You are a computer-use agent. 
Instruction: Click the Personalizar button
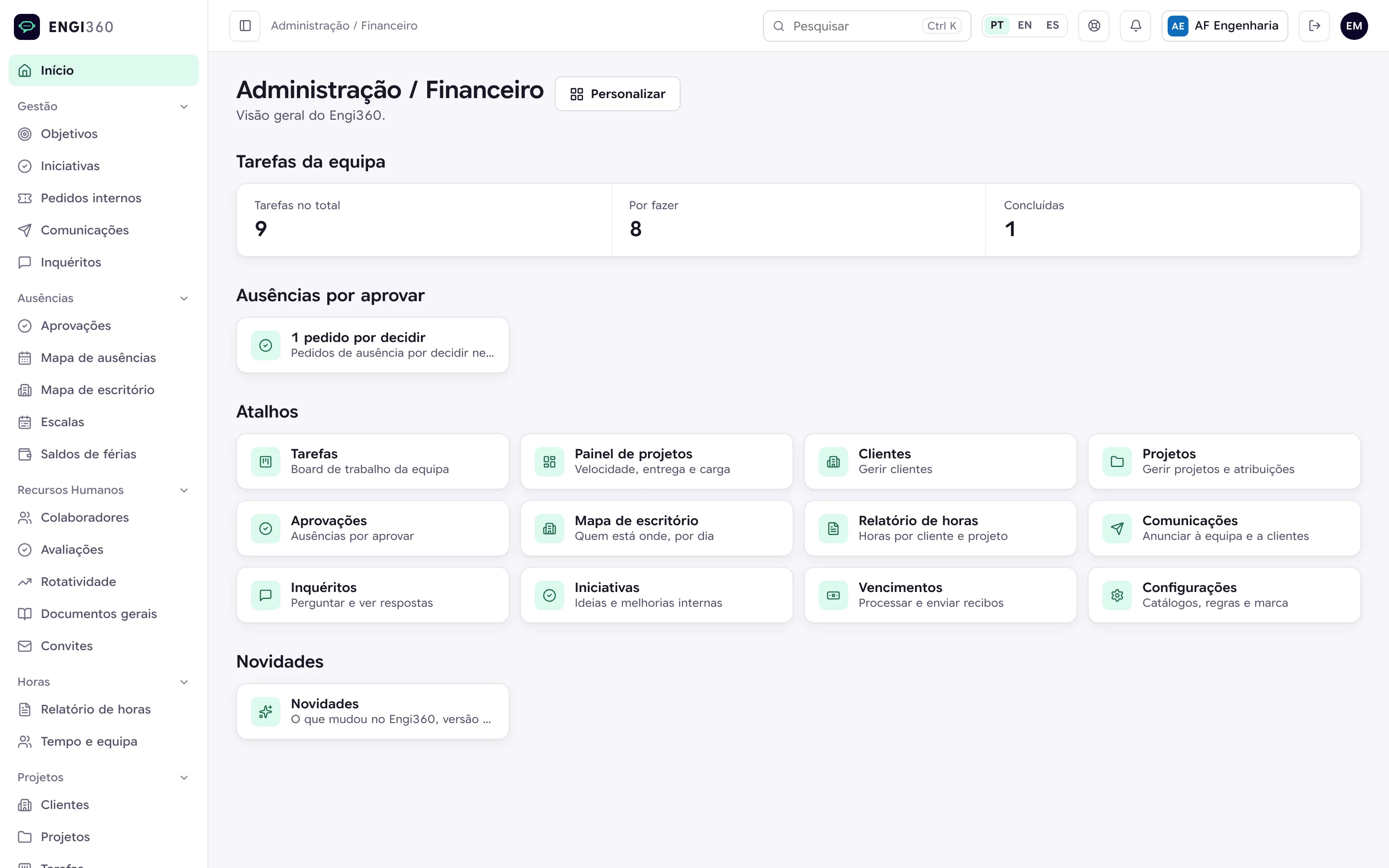pyautogui.click(x=618, y=94)
